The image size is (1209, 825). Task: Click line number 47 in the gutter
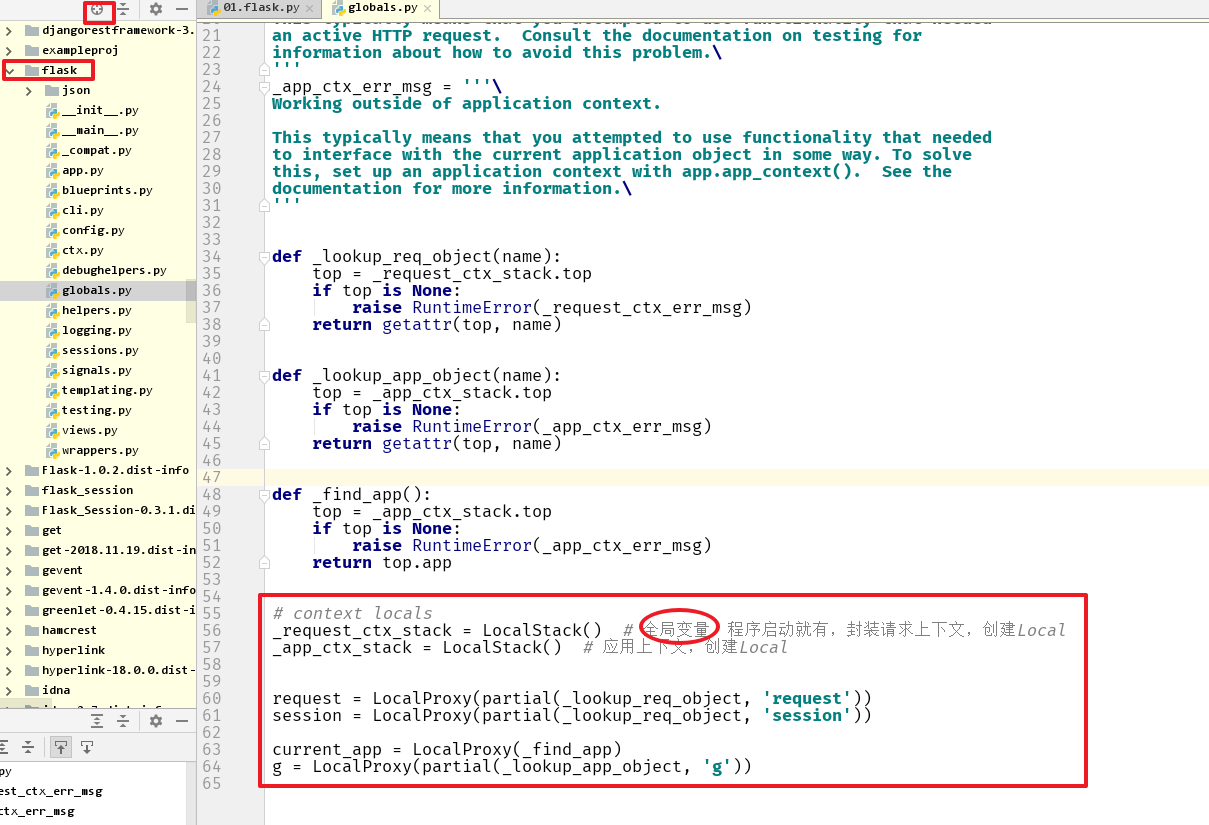point(211,477)
